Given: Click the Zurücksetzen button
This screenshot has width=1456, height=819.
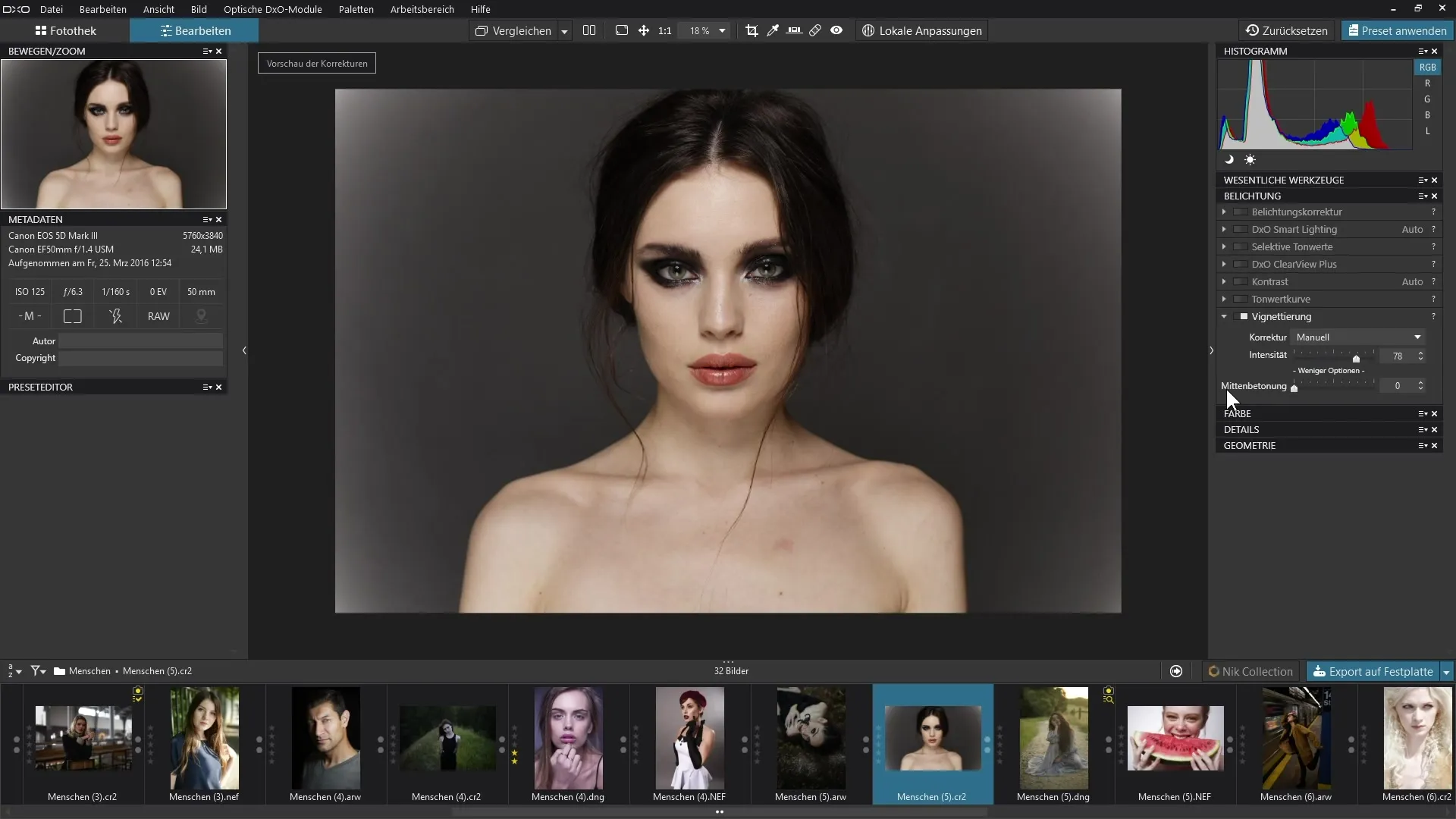Looking at the screenshot, I should 1288,31.
